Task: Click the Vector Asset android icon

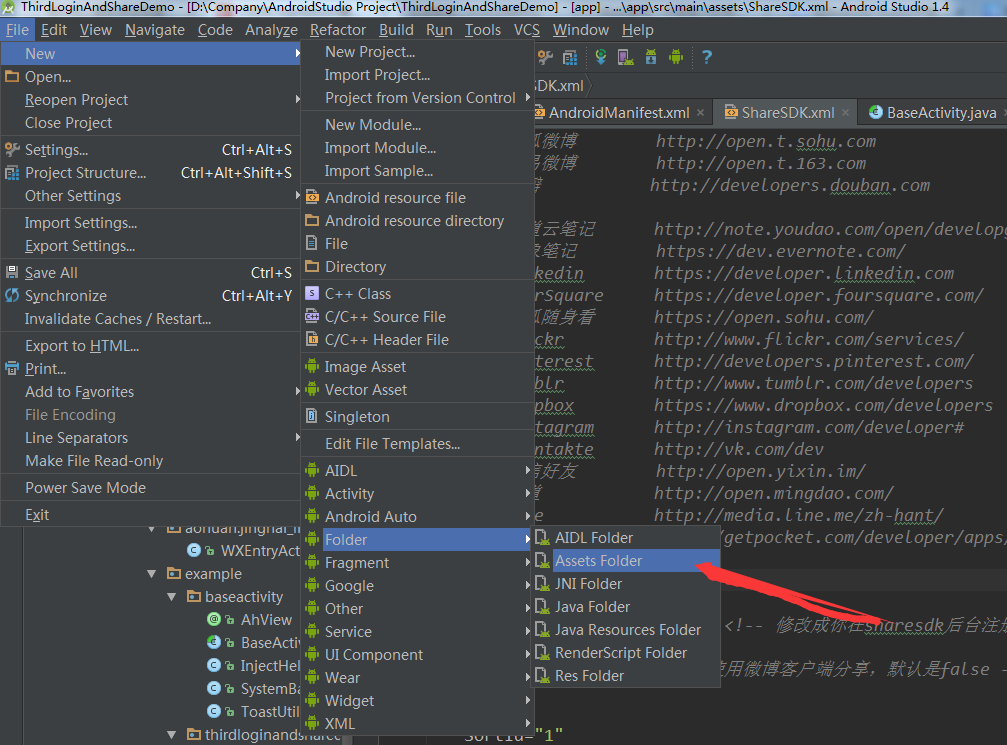Action: (x=312, y=390)
